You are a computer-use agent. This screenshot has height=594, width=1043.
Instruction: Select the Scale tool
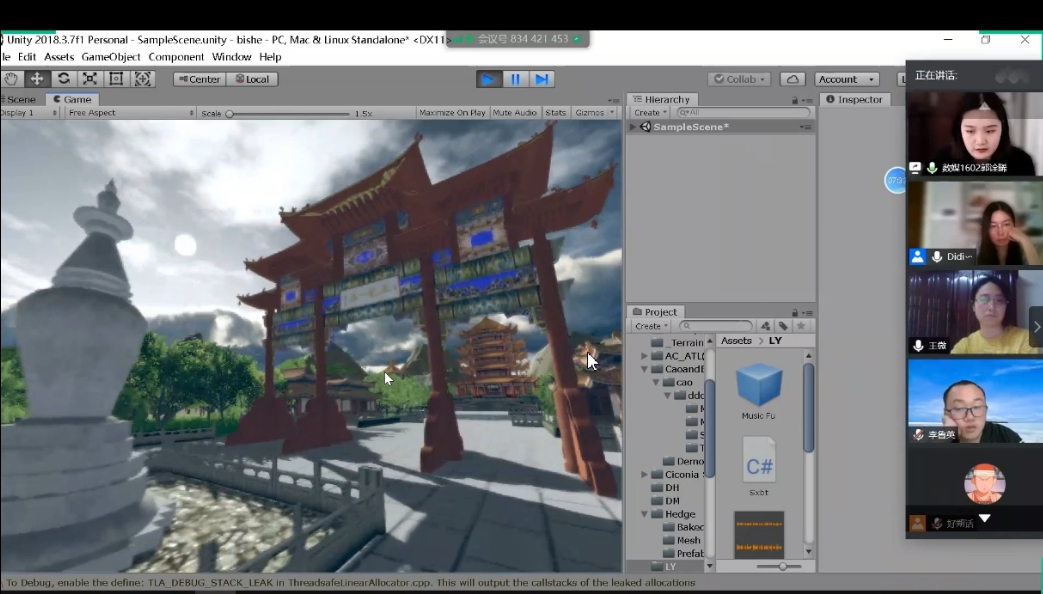90,79
